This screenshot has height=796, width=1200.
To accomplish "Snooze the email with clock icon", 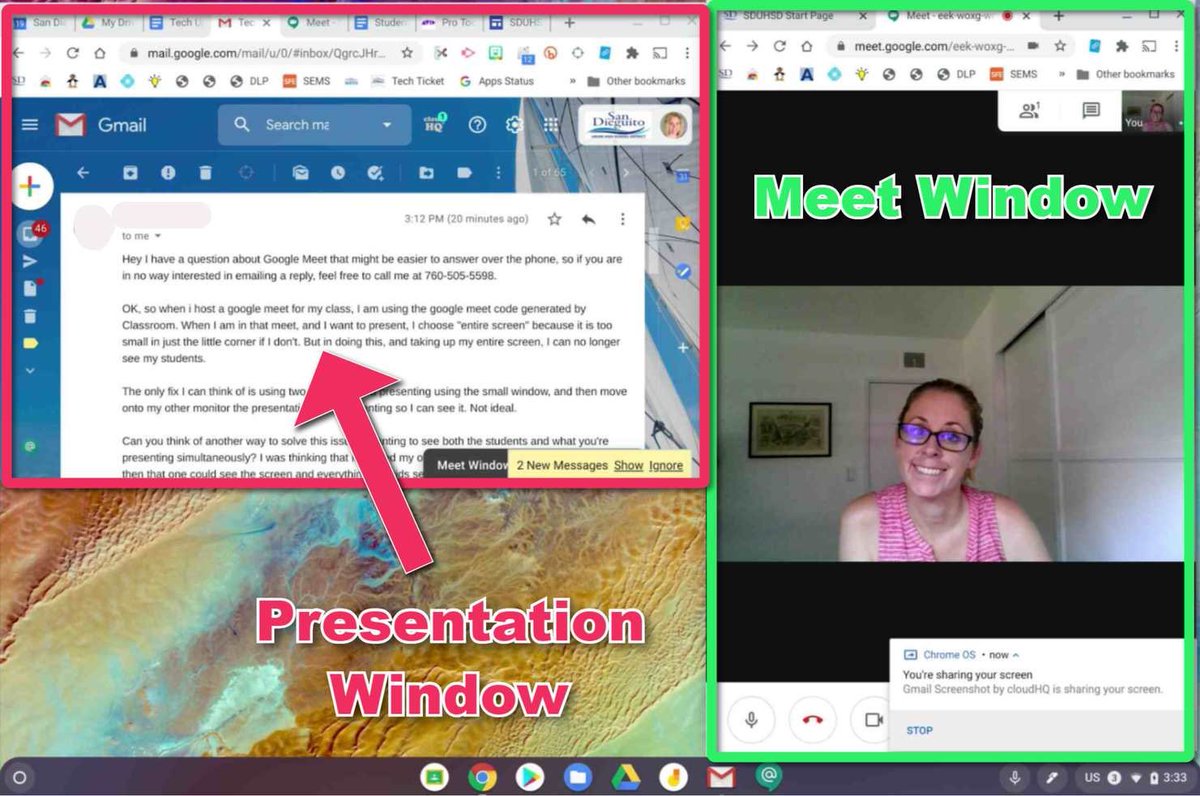I will pyautogui.click(x=338, y=173).
